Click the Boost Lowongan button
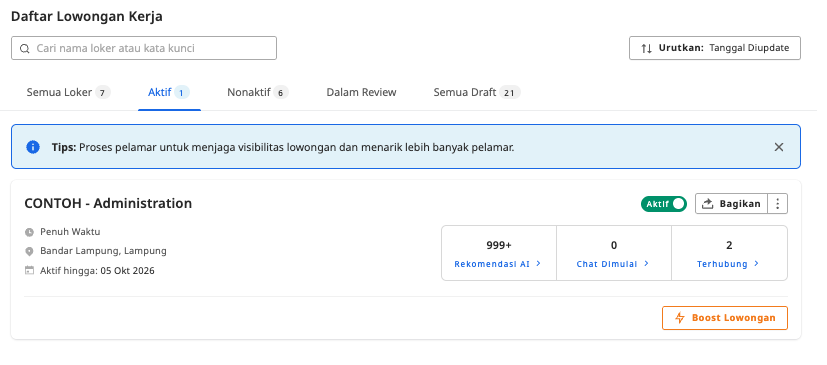 [x=725, y=318]
